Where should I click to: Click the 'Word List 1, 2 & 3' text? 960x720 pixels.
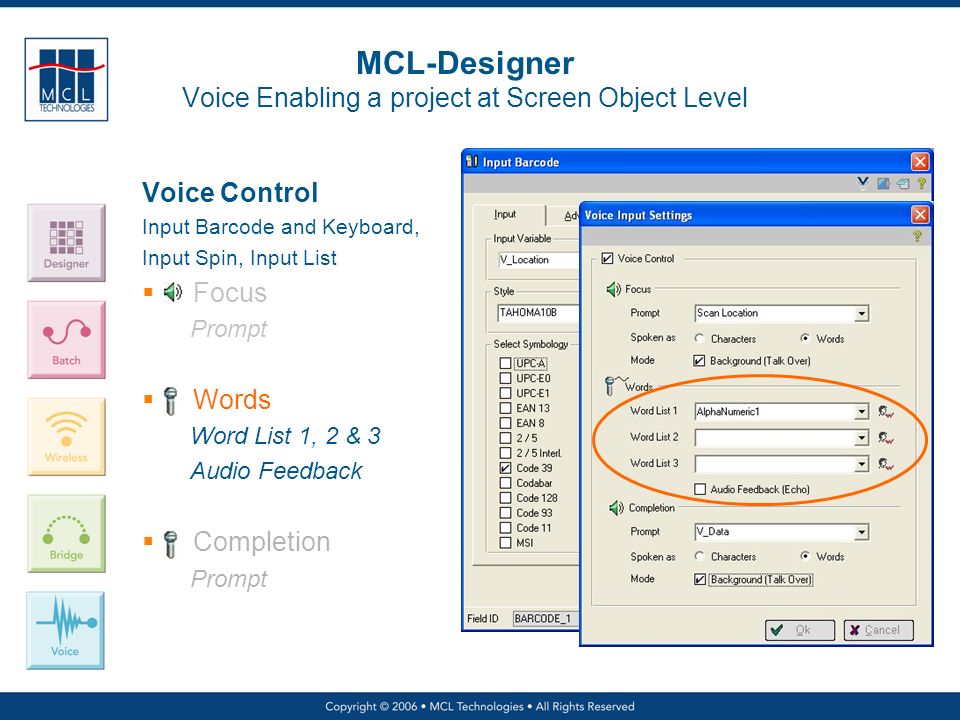[x=286, y=436]
